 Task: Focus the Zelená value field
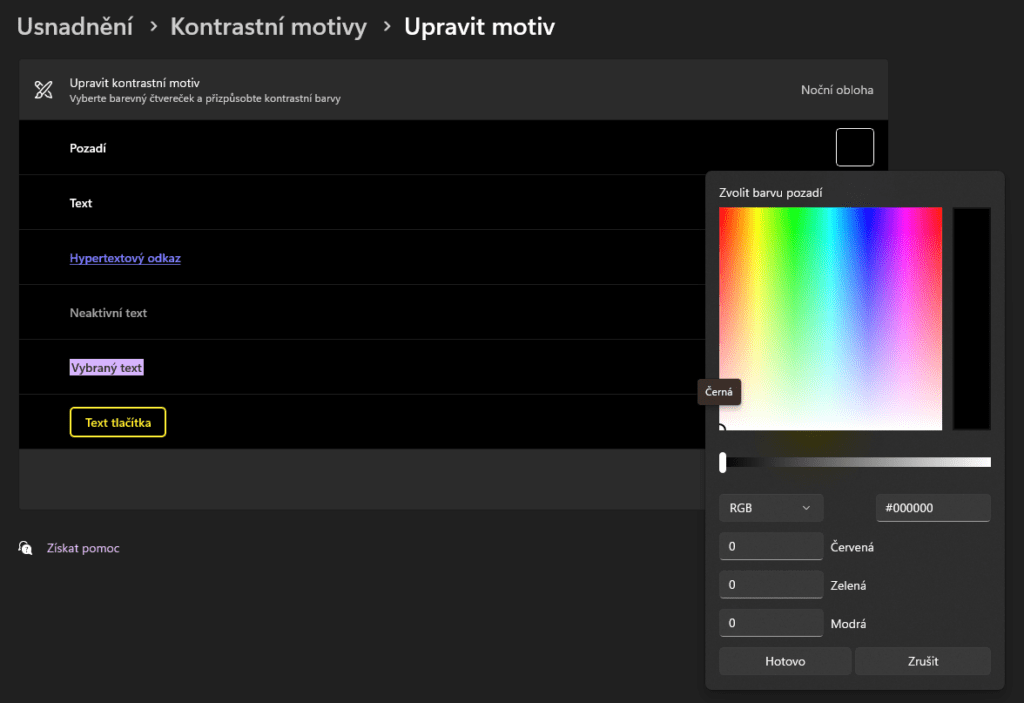[770, 585]
